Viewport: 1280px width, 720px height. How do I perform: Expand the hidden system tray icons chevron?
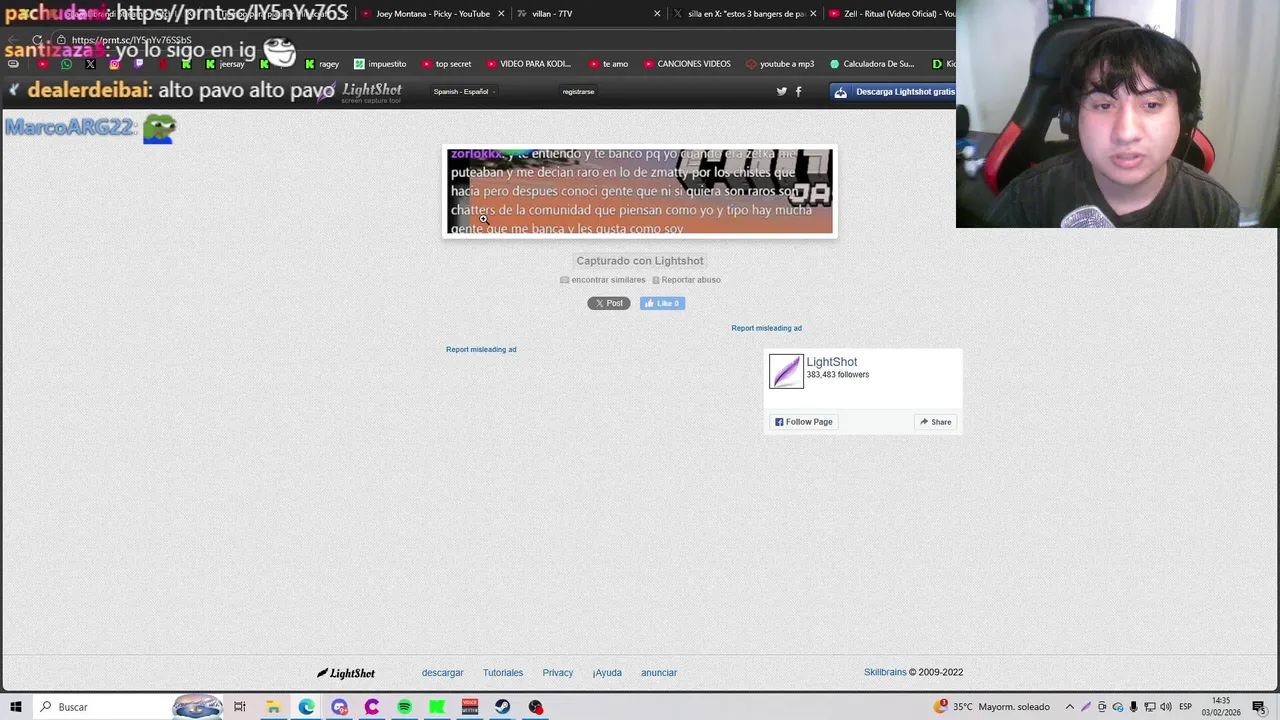[1070, 707]
